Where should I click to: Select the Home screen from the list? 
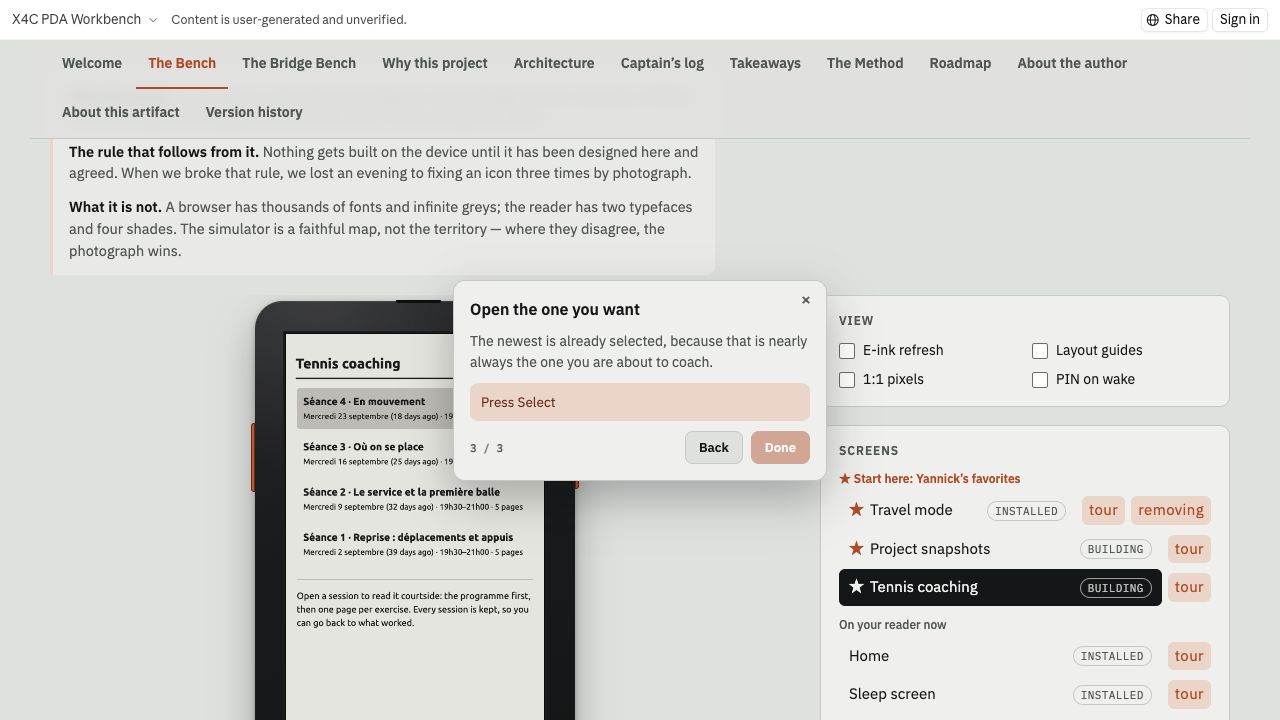1000,656
